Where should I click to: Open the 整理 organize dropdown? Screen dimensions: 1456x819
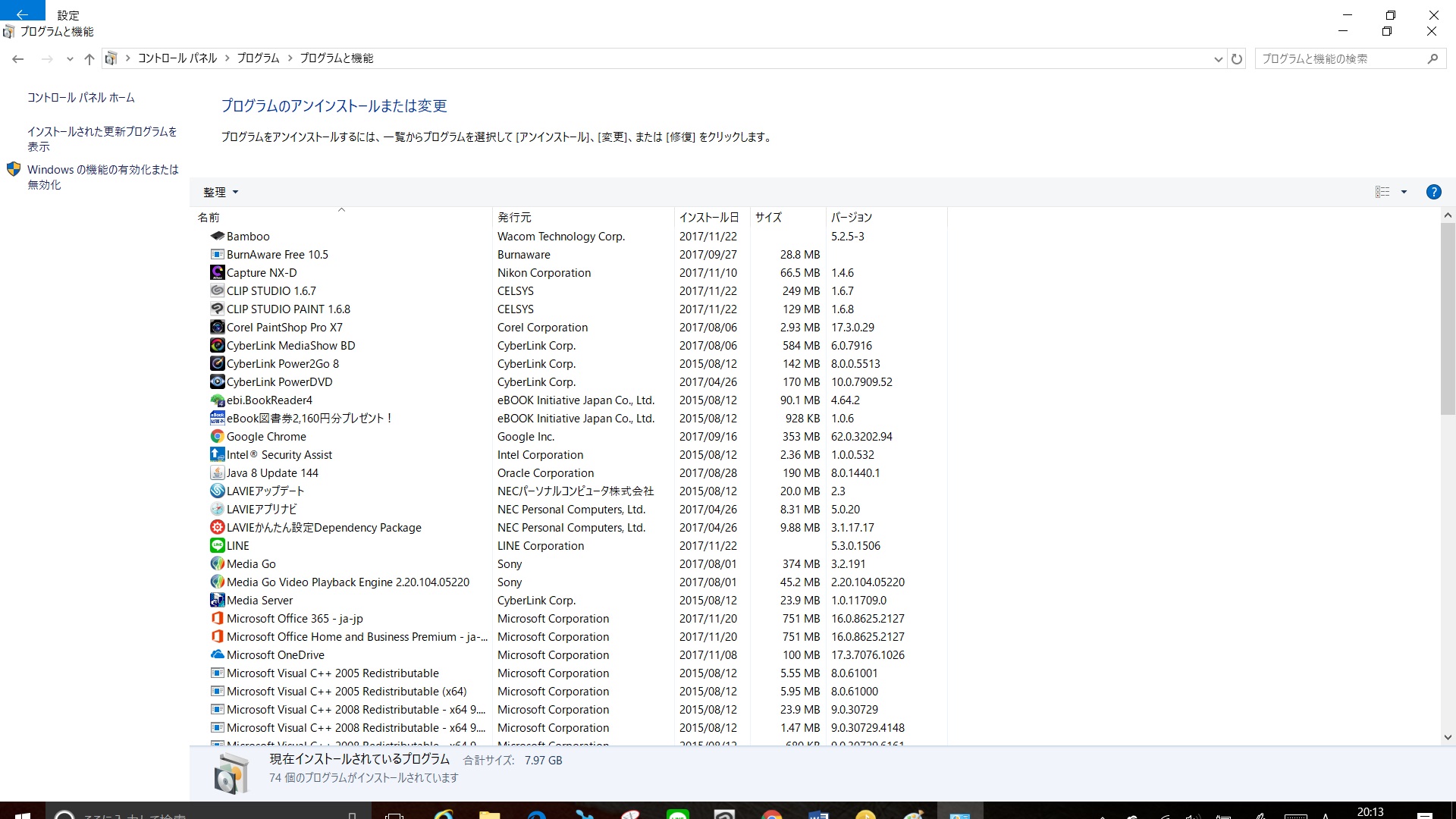click(x=220, y=192)
